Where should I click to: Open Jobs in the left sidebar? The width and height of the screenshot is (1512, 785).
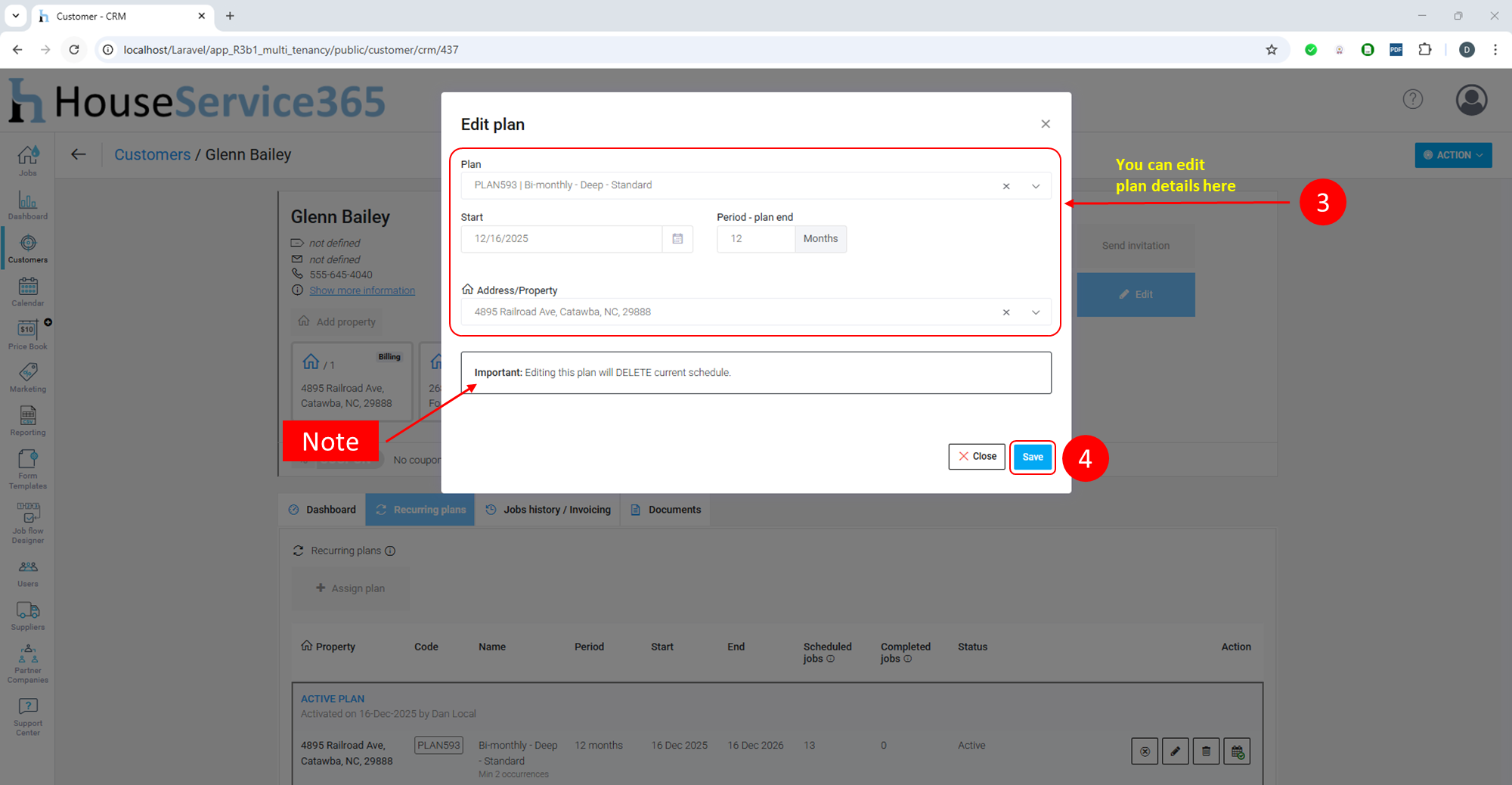pos(28,160)
